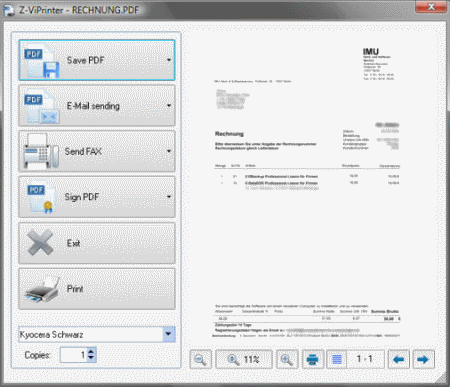
Task: Click into the Copies number field
Action: (x=74, y=355)
